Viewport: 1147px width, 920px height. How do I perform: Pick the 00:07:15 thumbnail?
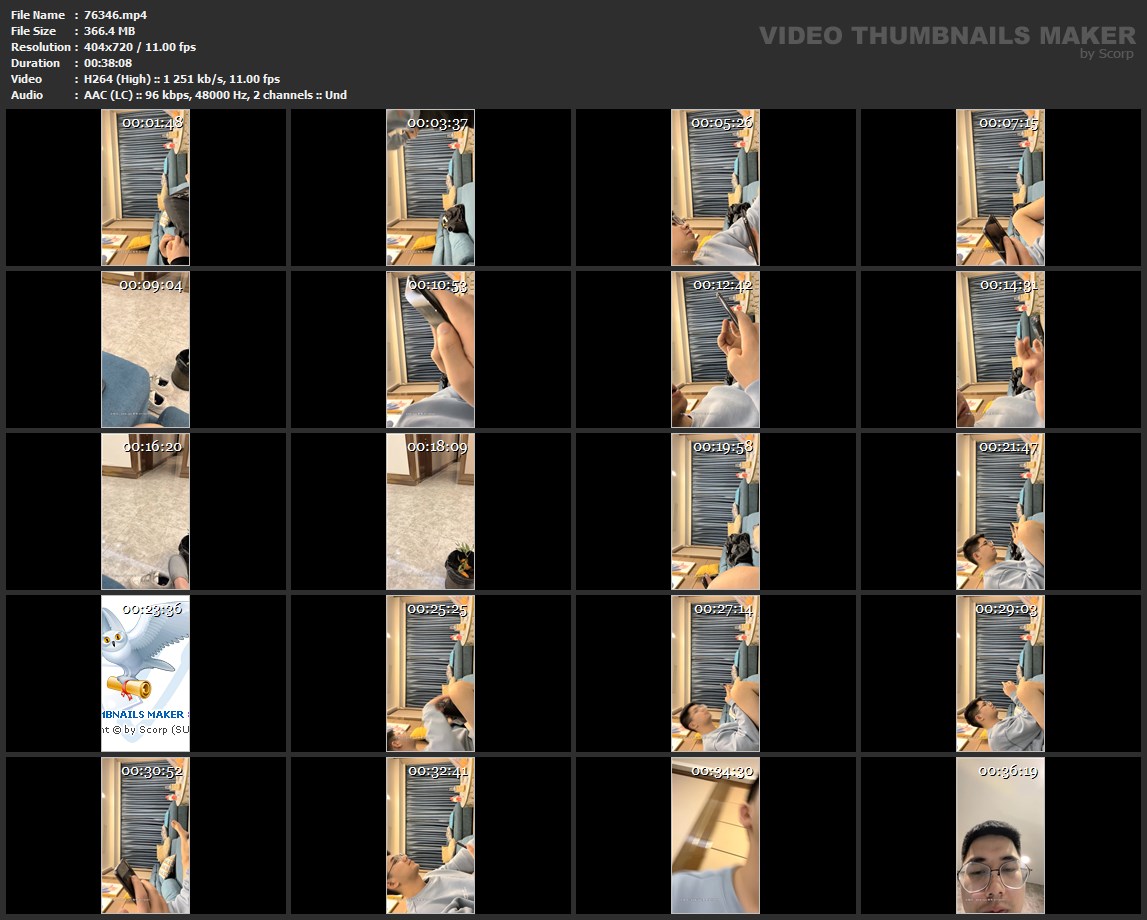tap(1000, 187)
